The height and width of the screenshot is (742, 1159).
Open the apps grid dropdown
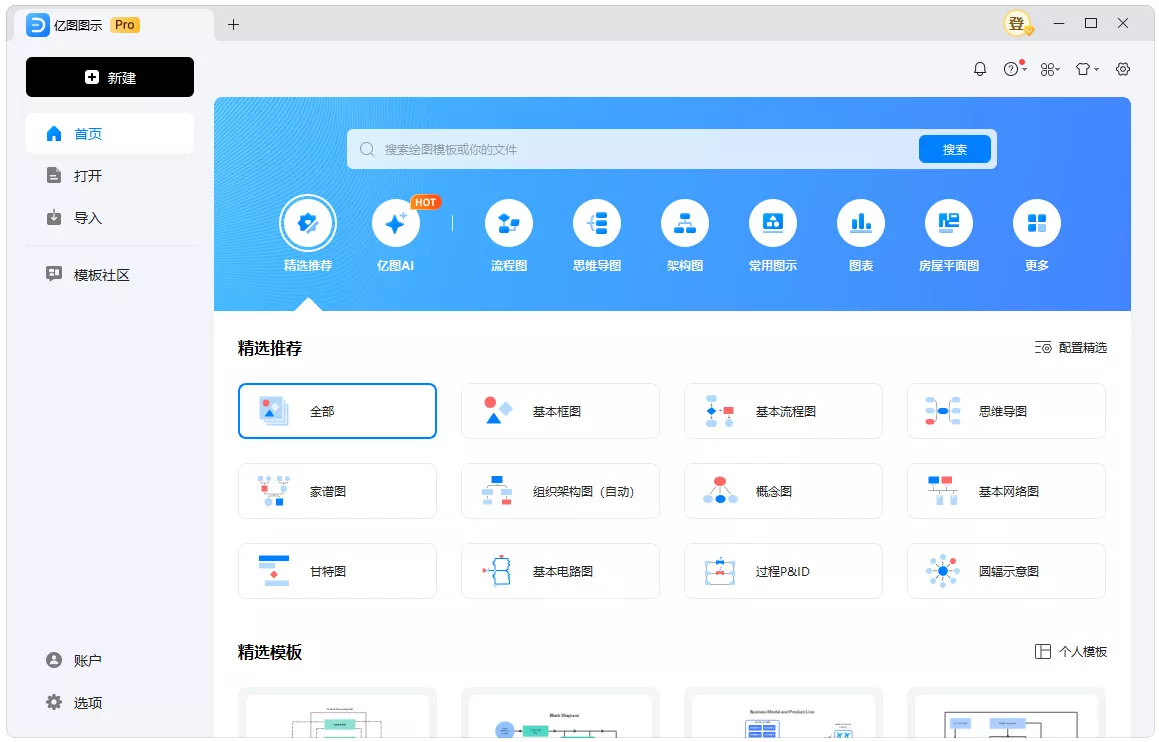(x=1050, y=68)
